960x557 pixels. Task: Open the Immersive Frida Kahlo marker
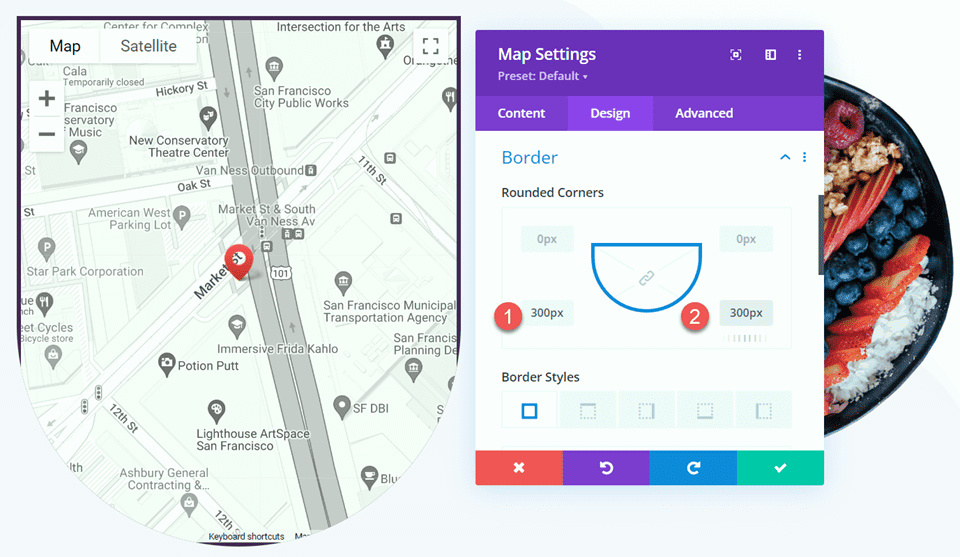point(237,326)
